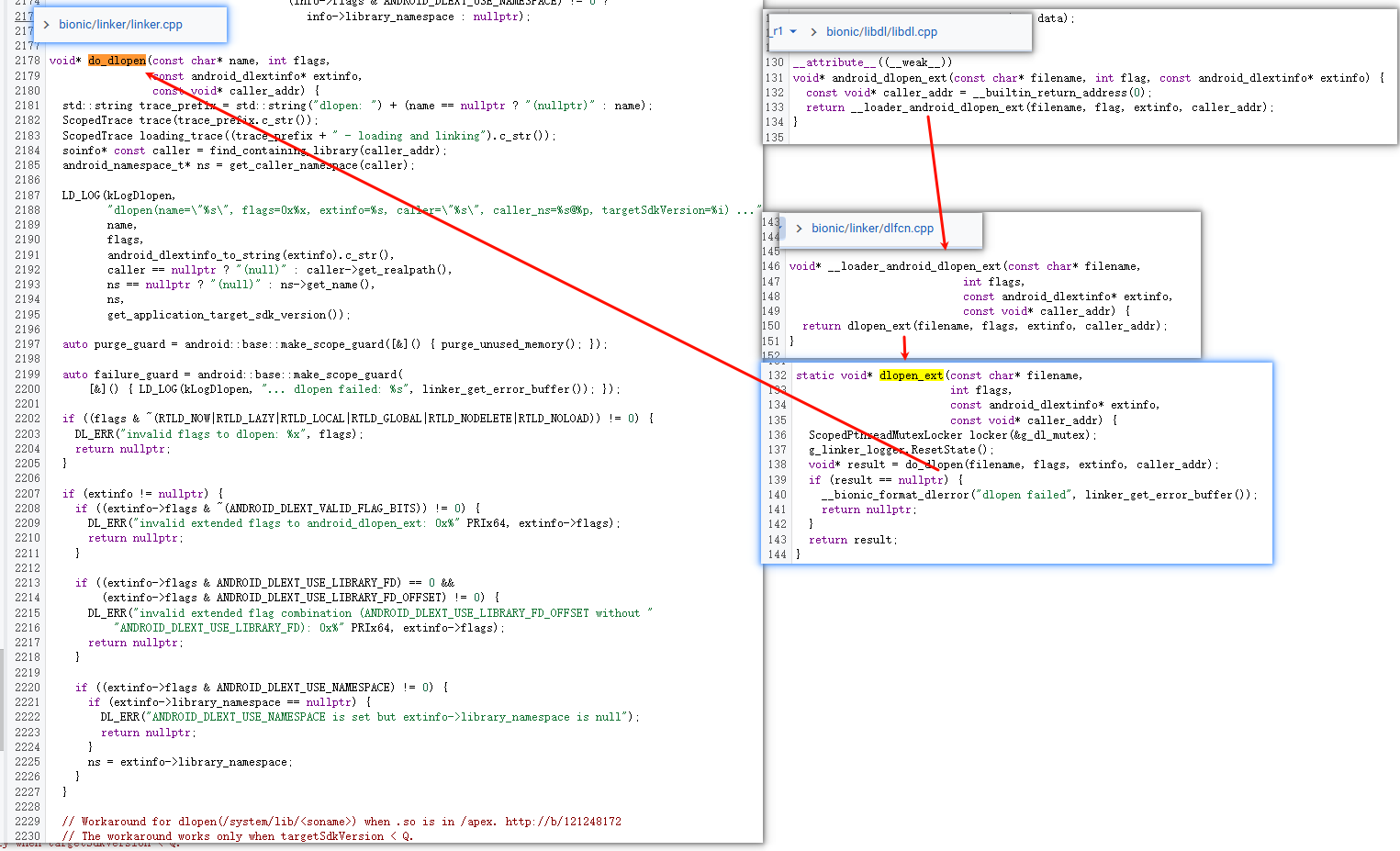
Task: Open the bionic/libdl/libdl.cpp file link
Action: point(881,32)
